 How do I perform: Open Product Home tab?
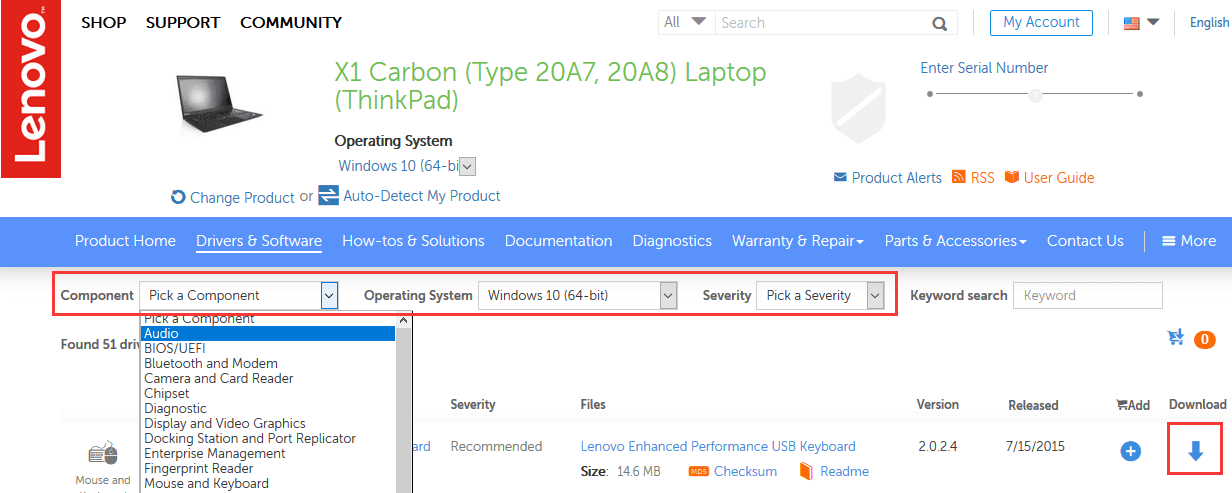(125, 241)
